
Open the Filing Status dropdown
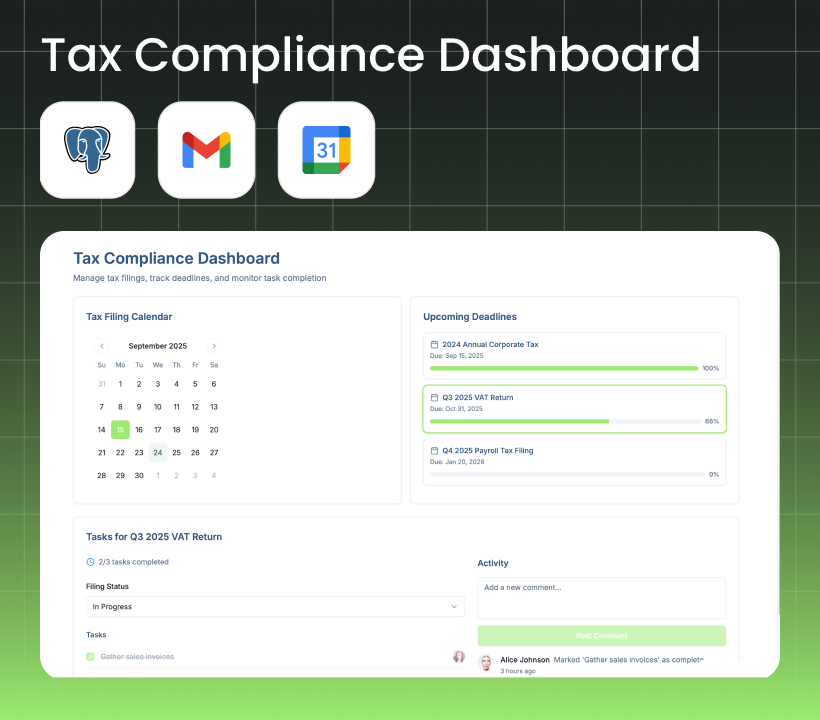[275, 607]
